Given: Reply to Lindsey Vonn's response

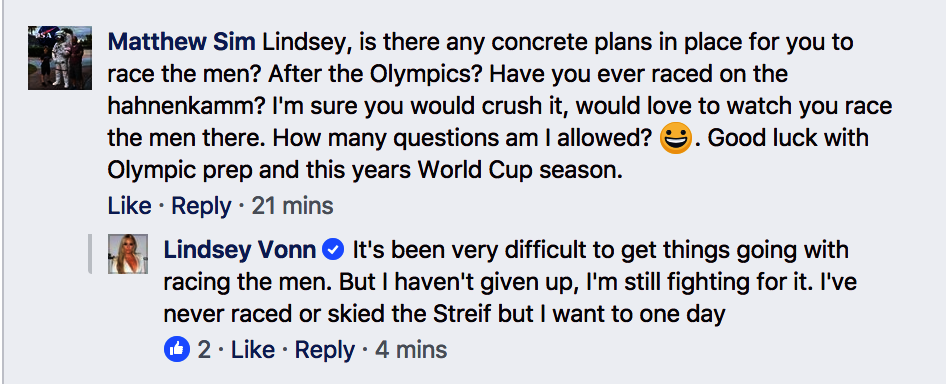Looking at the screenshot, I should [325, 350].
